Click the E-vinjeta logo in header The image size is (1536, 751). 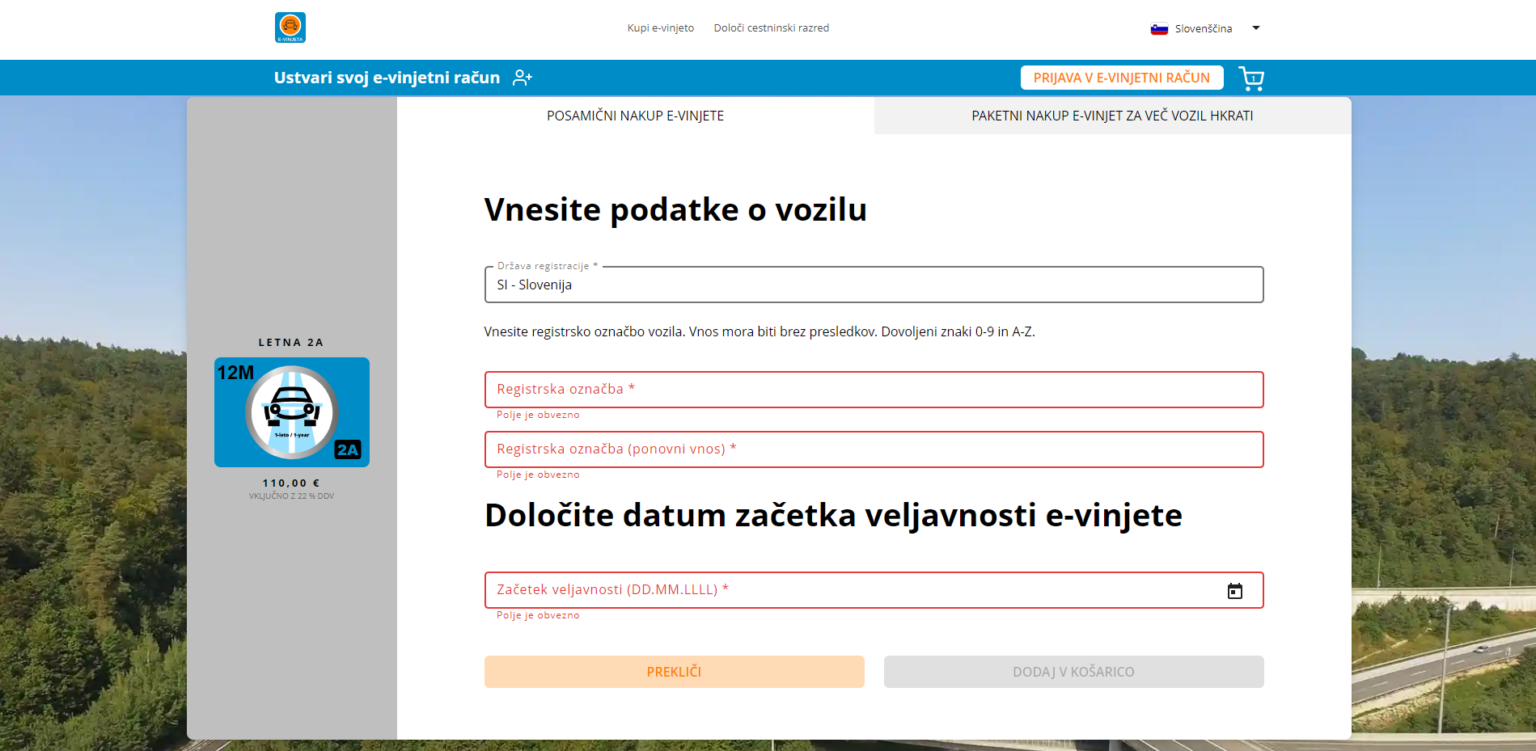pos(290,28)
